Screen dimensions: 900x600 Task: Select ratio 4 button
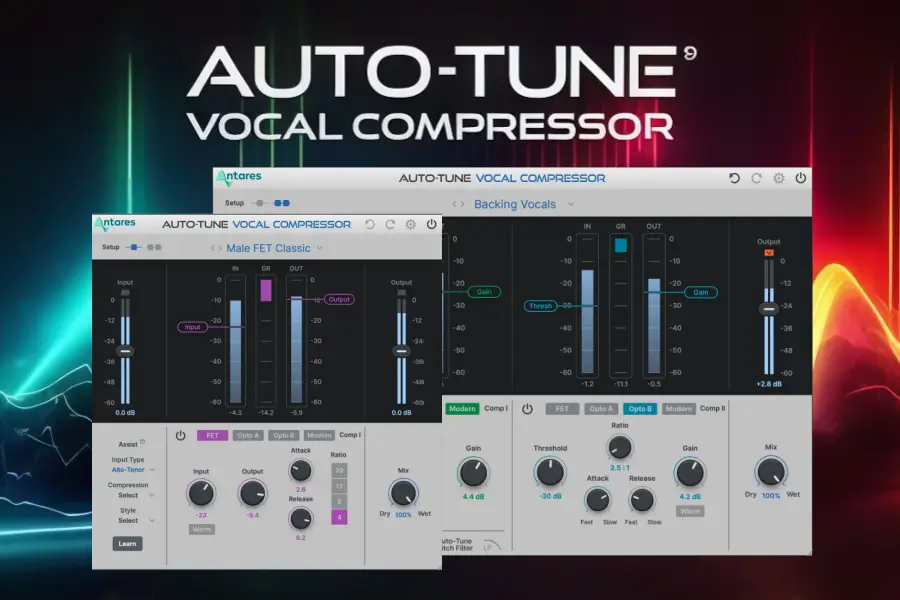click(x=339, y=517)
